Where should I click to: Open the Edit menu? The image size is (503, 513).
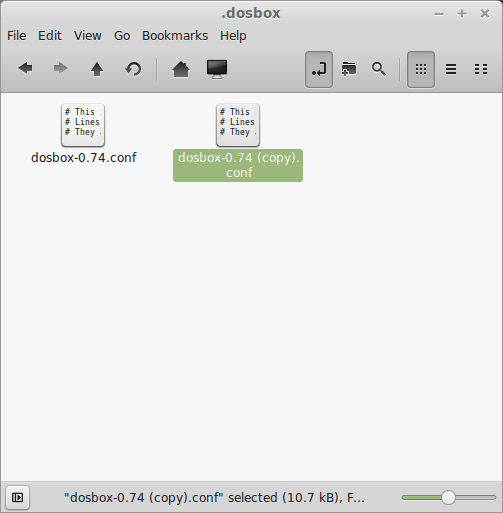[50, 36]
